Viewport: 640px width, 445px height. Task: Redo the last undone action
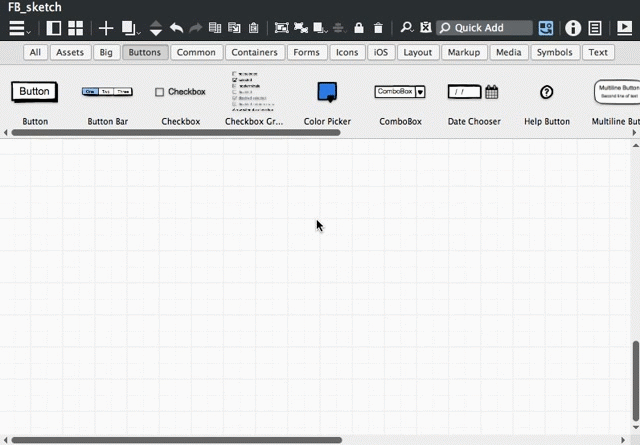(196, 28)
